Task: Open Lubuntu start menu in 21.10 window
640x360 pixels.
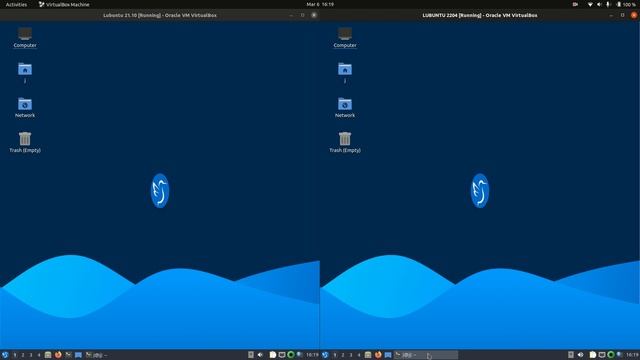Action: (x=5, y=355)
